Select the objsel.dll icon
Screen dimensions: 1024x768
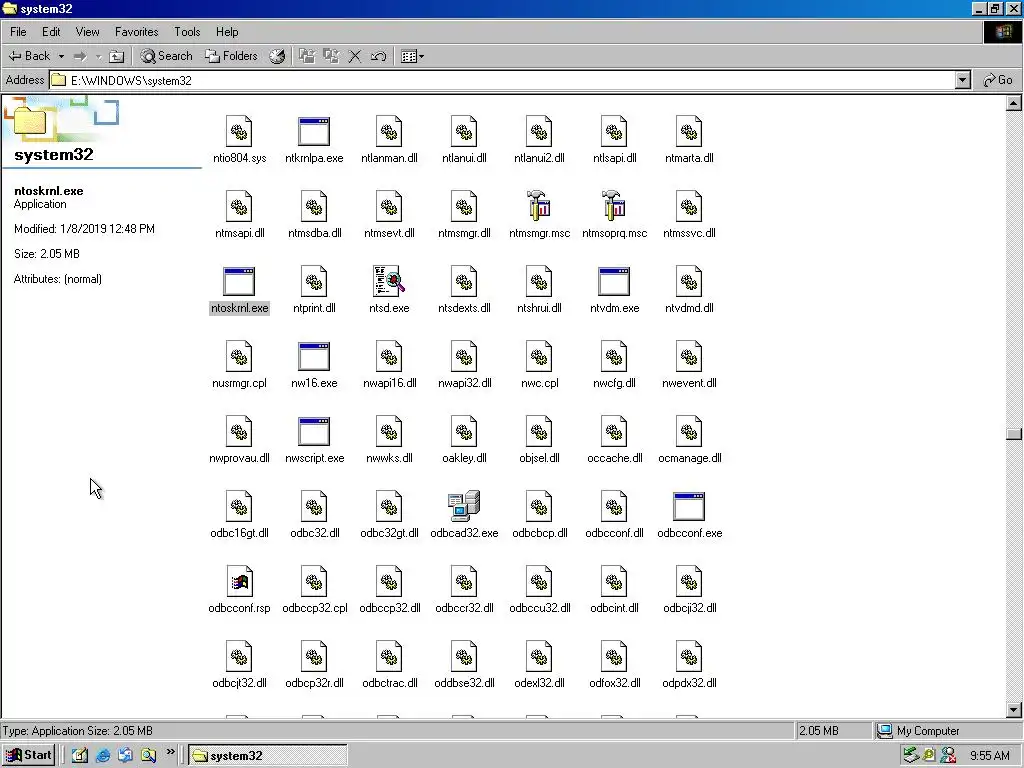coord(539,432)
